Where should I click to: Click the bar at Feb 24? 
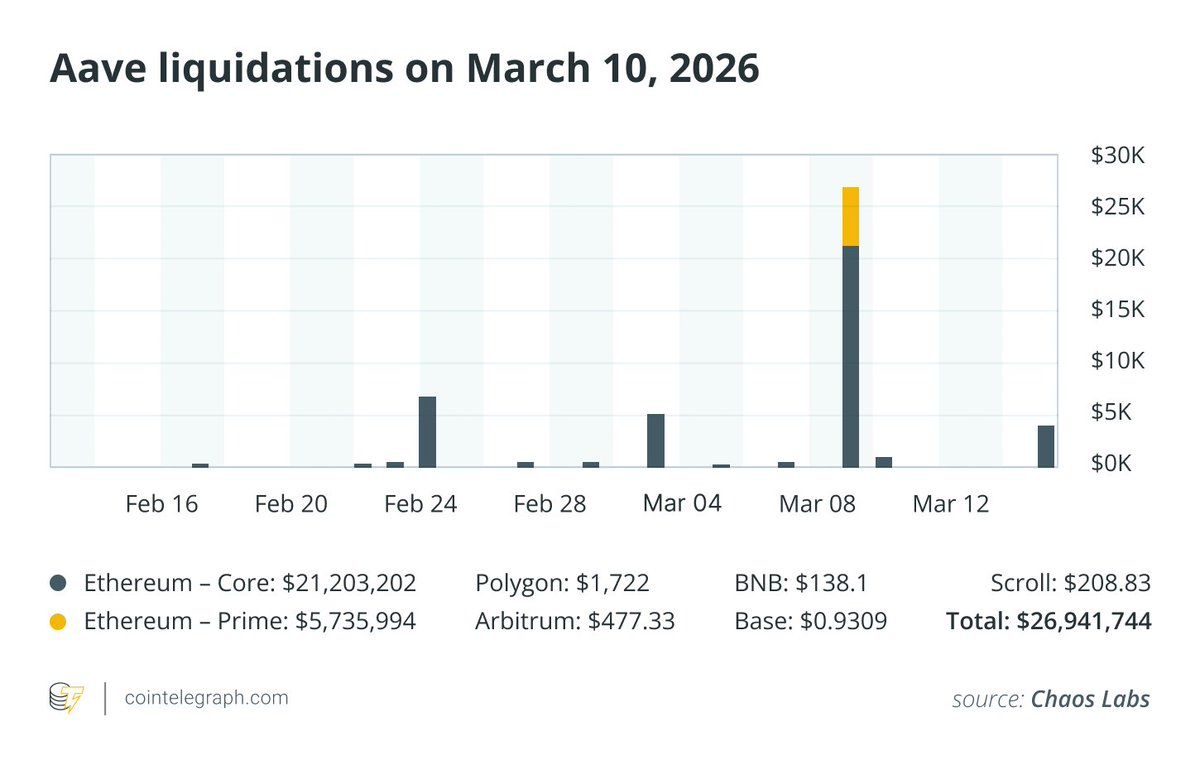tap(427, 431)
